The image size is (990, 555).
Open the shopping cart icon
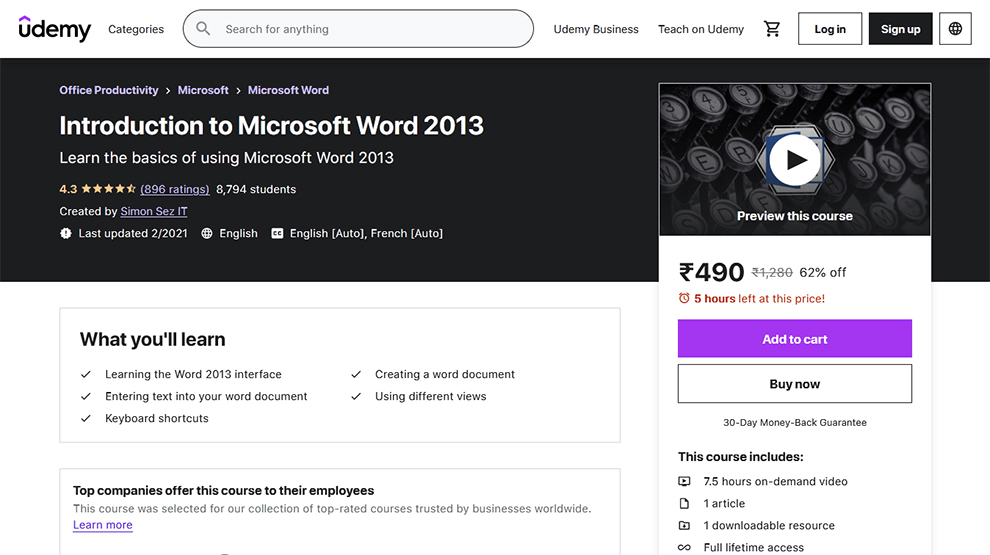point(772,29)
